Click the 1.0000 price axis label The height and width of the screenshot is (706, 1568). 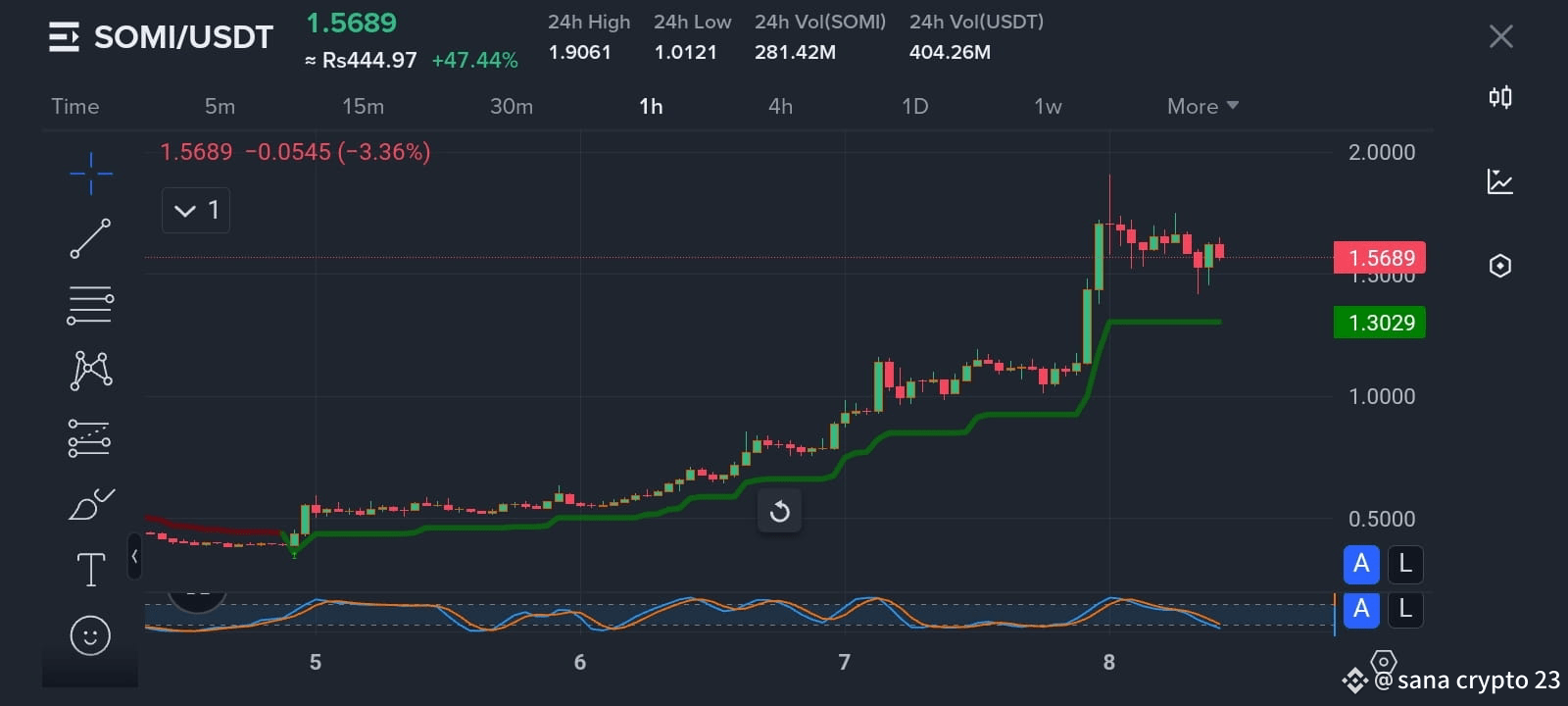coord(1382,396)
